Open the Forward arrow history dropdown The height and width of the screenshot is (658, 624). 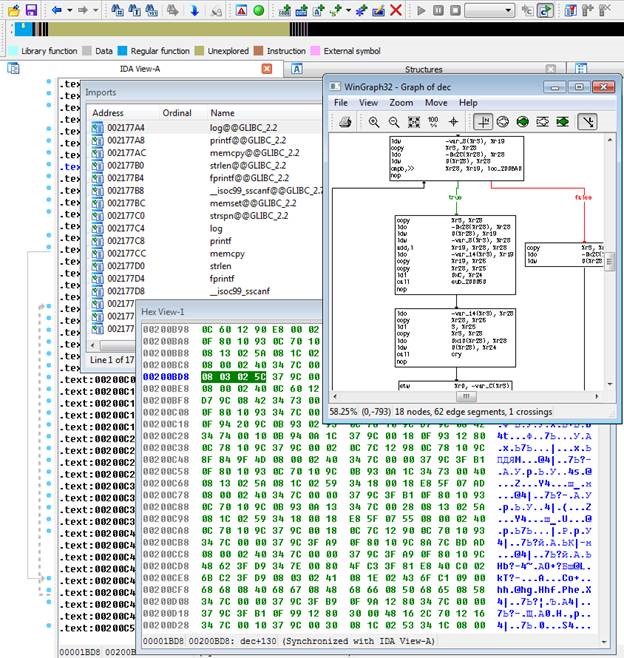pyautogui.click(x=95, y=10)
